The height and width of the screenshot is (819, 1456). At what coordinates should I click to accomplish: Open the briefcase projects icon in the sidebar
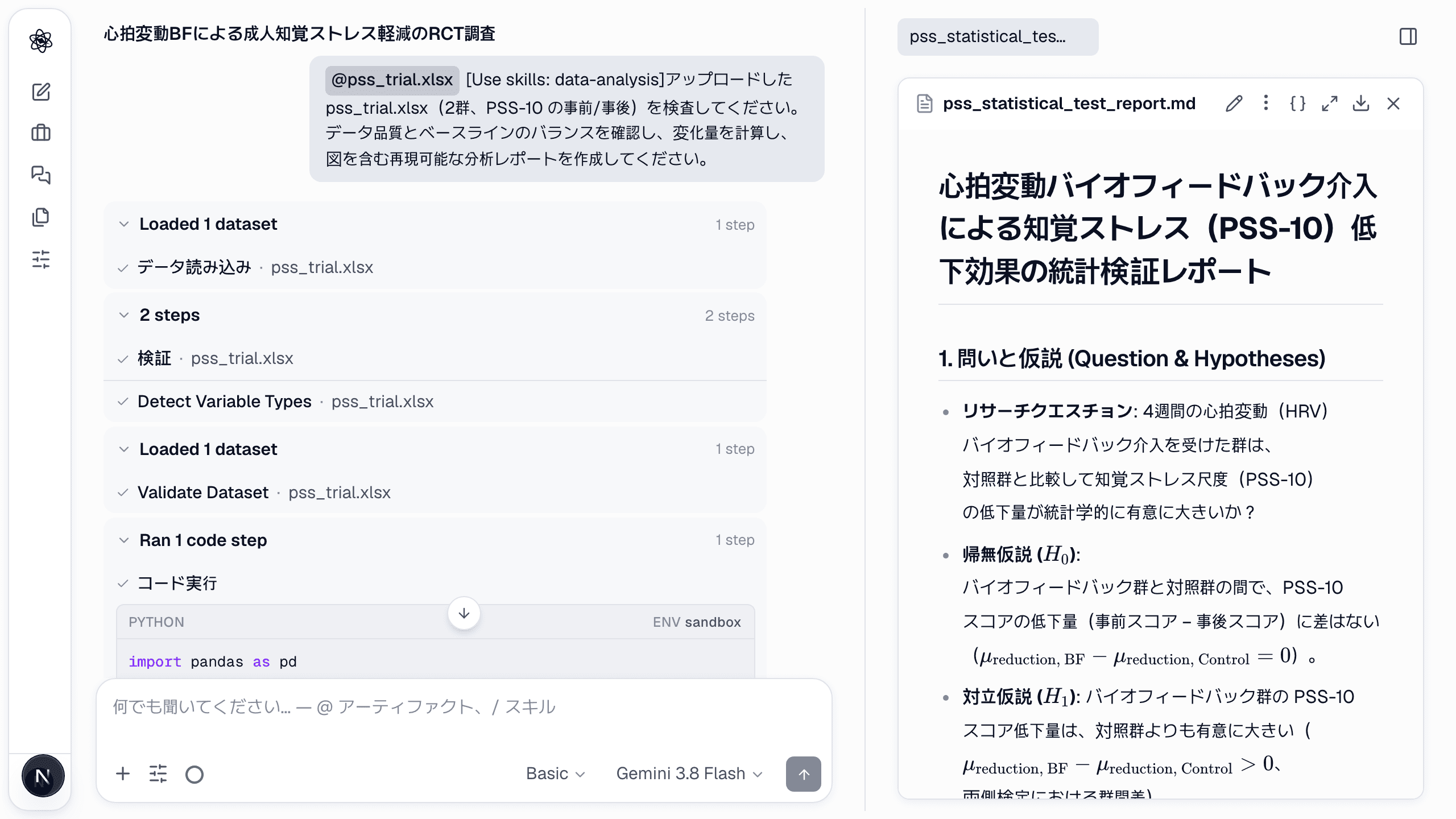coord(41,133)
